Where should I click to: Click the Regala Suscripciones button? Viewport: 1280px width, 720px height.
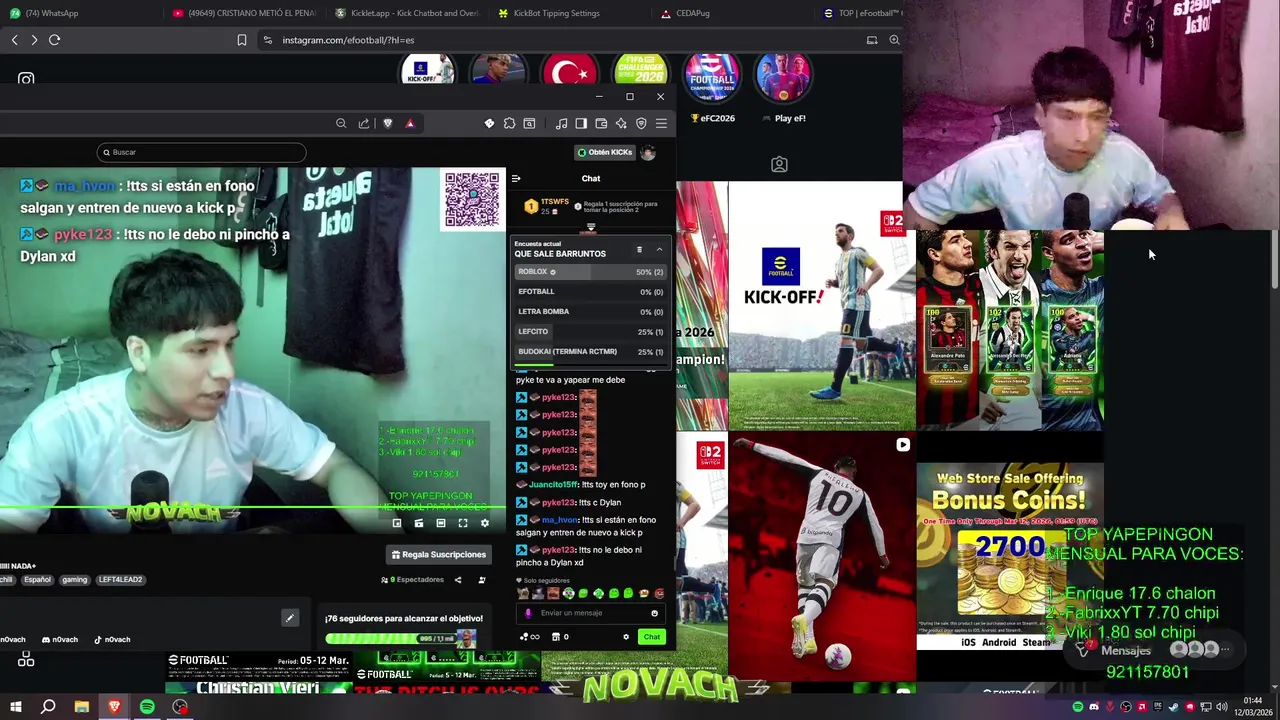coord(439,555)
